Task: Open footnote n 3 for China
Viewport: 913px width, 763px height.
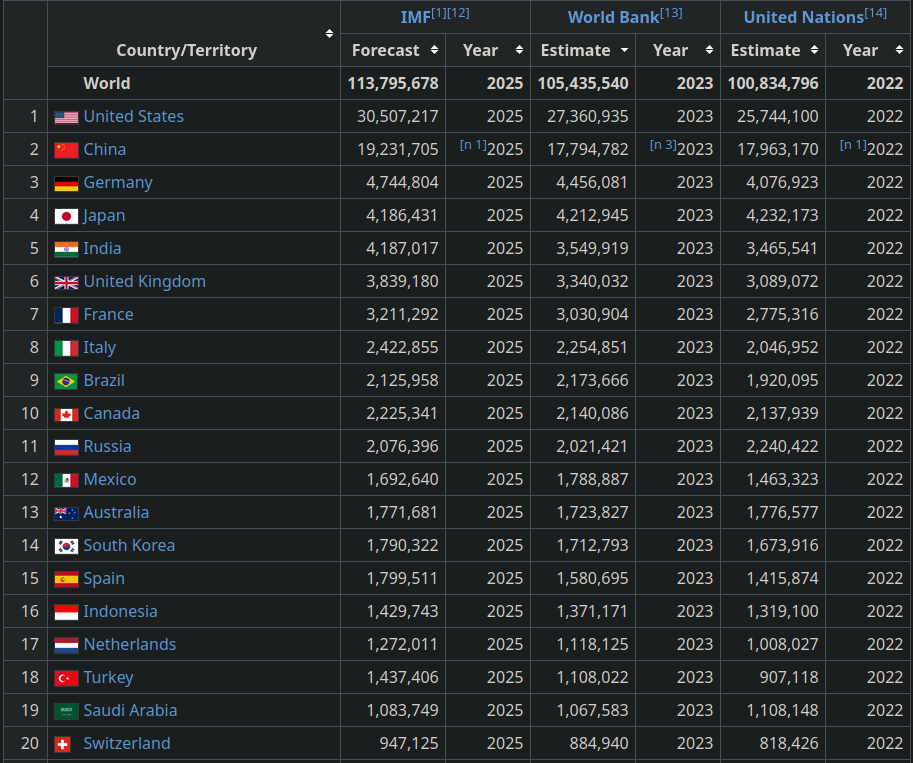Action: pyautogui.click(x=663, y=145)
